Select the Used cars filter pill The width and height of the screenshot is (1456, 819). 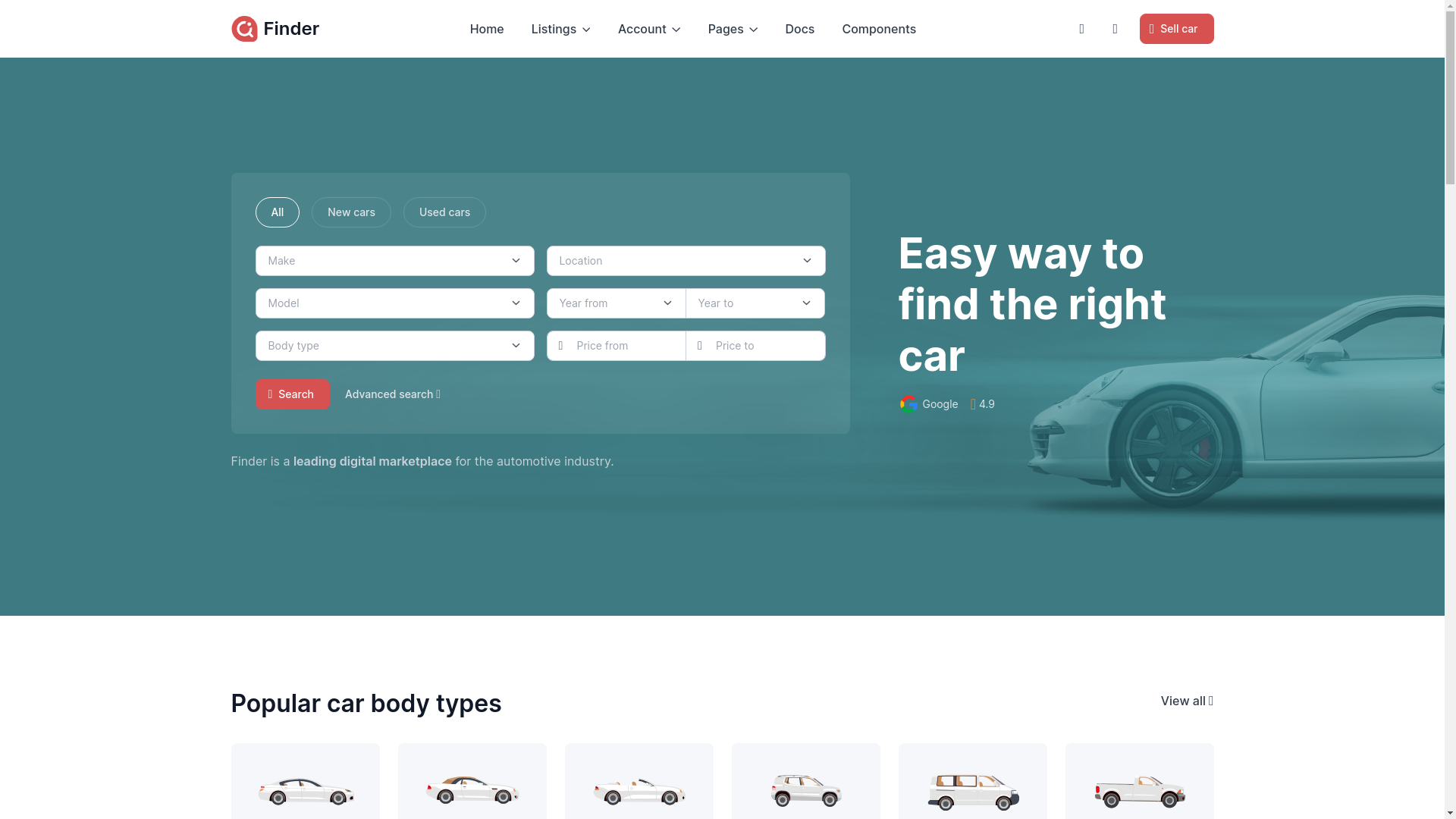[444, 212]
